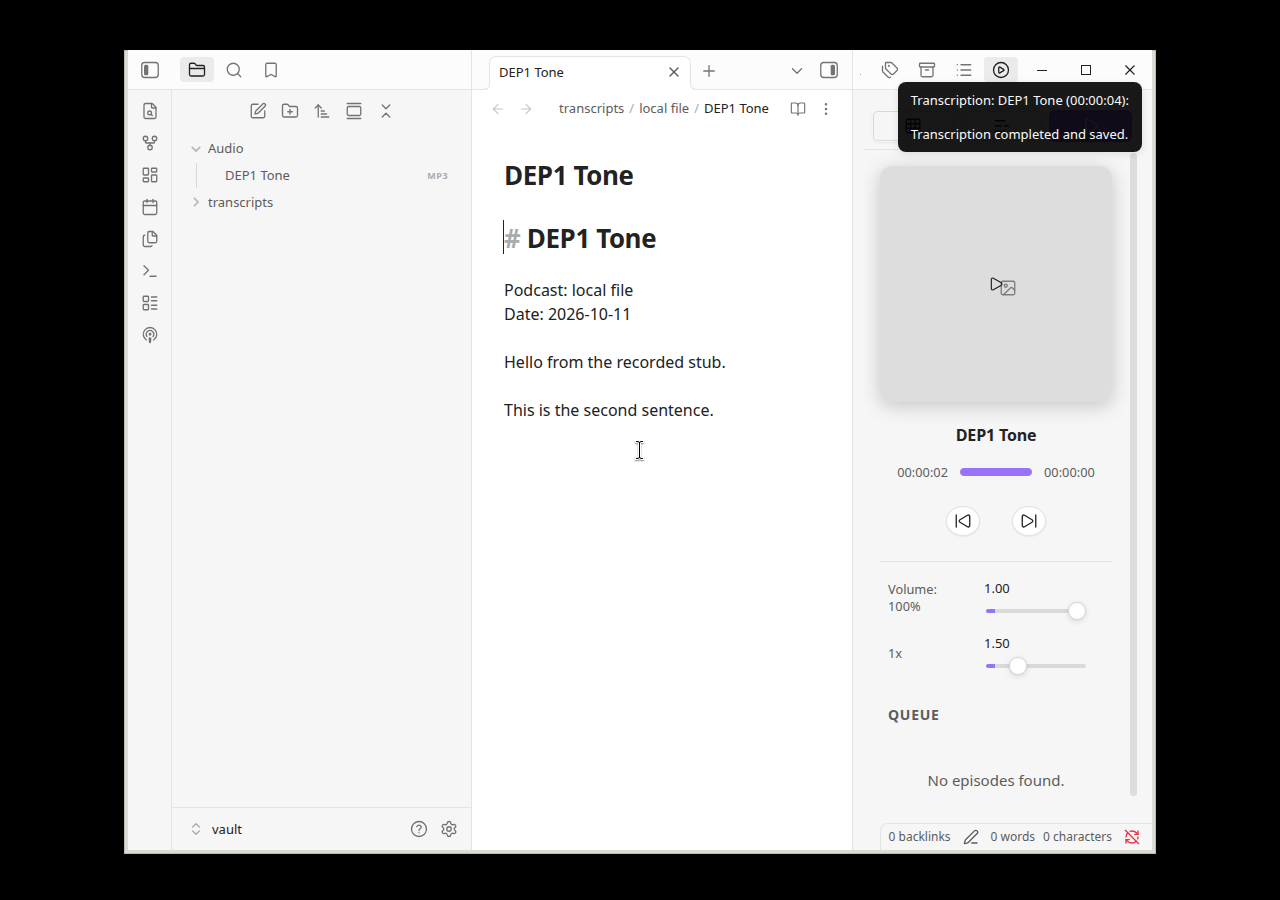Open the quick switcher ribbon icon
Screen dimensions: 1280x900
[x=150, y=111]
